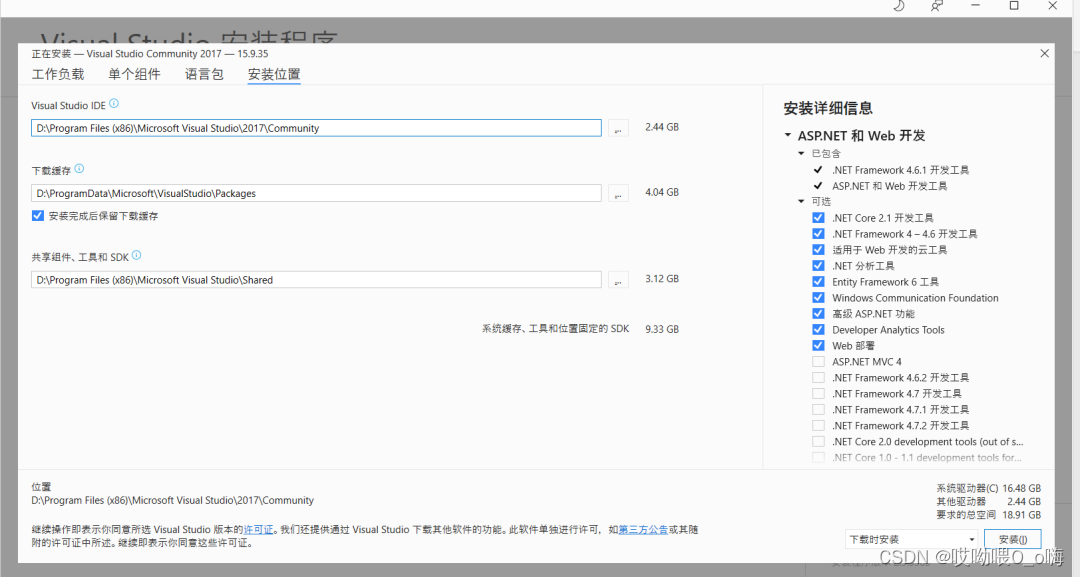Open the 许可证 link

tap(258, 529)
